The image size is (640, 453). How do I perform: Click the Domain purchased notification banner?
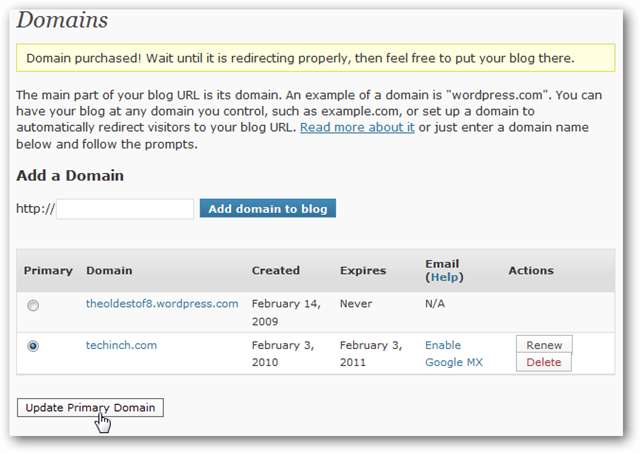tap(315, 58)
